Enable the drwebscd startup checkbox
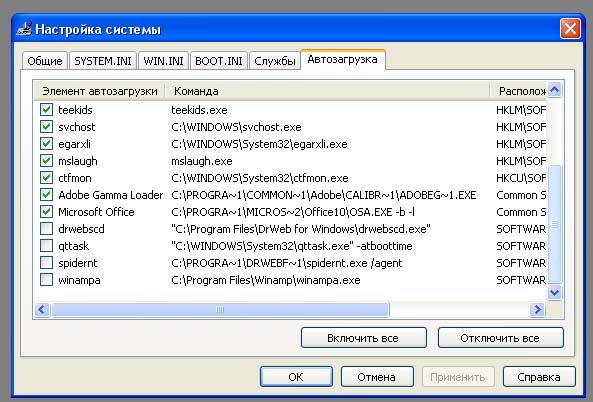Screen dimensions: 593x402 pyautogui.click(x=46, y=229)
